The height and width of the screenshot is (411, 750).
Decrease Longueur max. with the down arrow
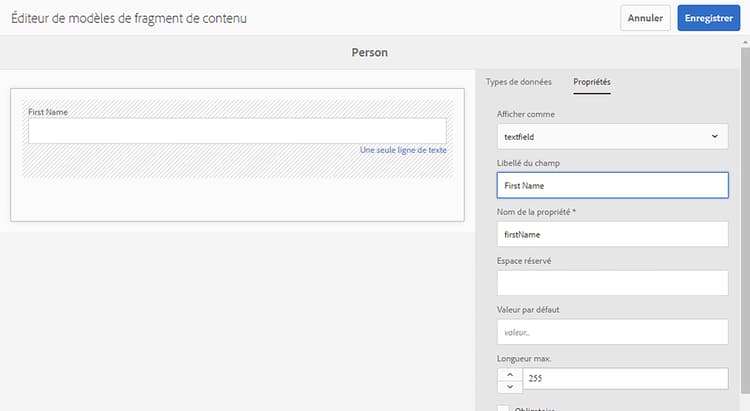pos(509,386)
